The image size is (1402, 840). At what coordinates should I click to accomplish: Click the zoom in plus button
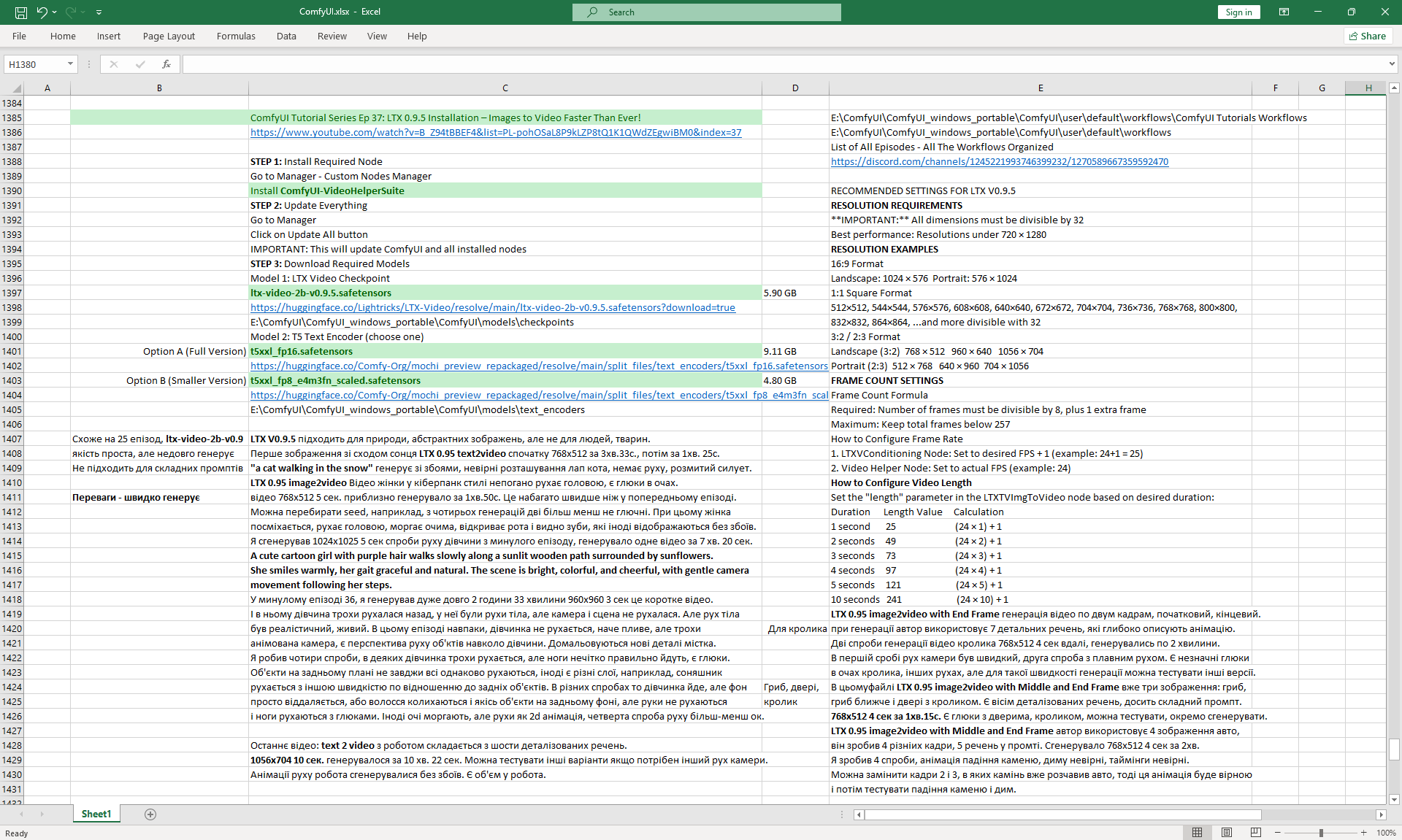click(x=1363, y=833)
